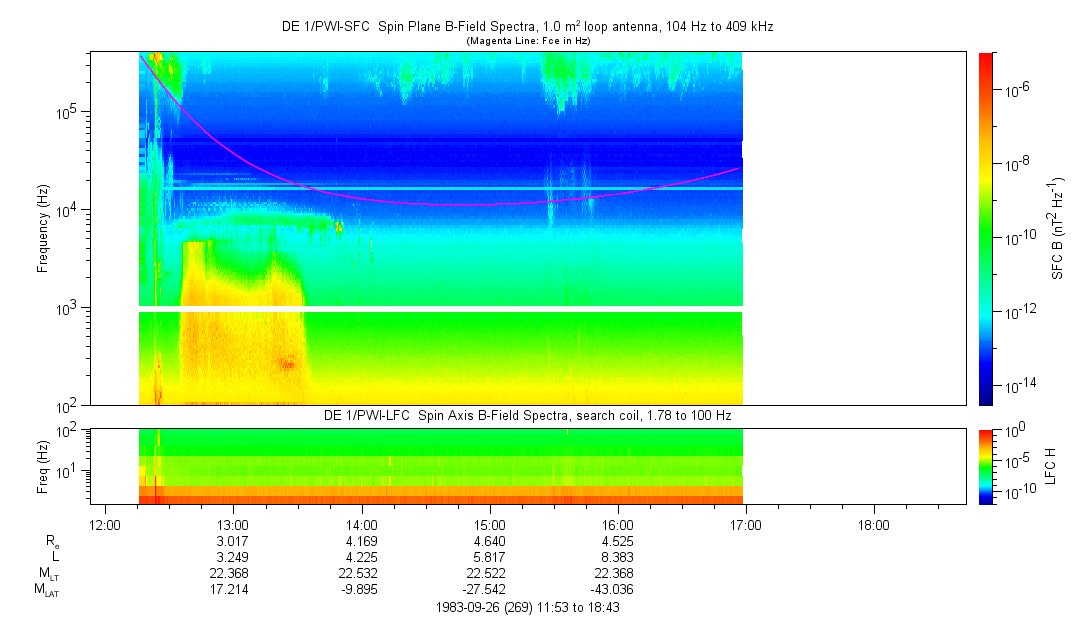Click the 10^-6 tick on SFC colorbar
1083x620 pixels.
1018,90
